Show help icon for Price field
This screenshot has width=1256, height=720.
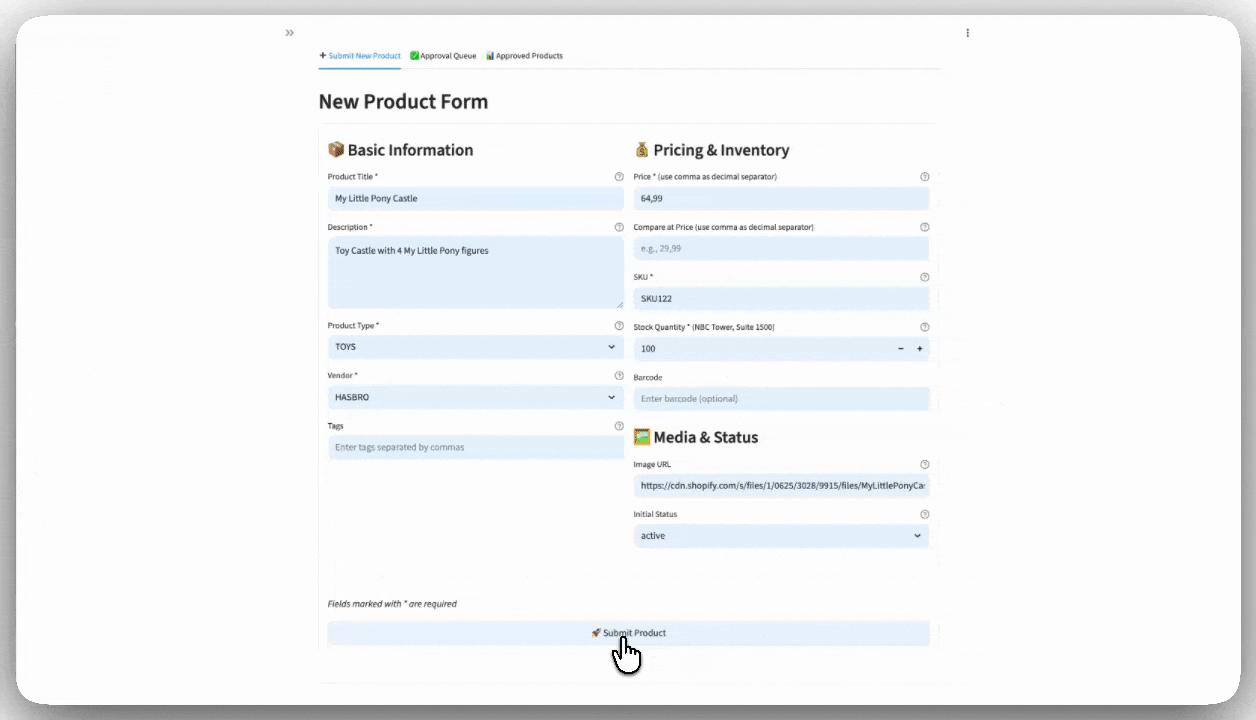click(x=924, y=177)
